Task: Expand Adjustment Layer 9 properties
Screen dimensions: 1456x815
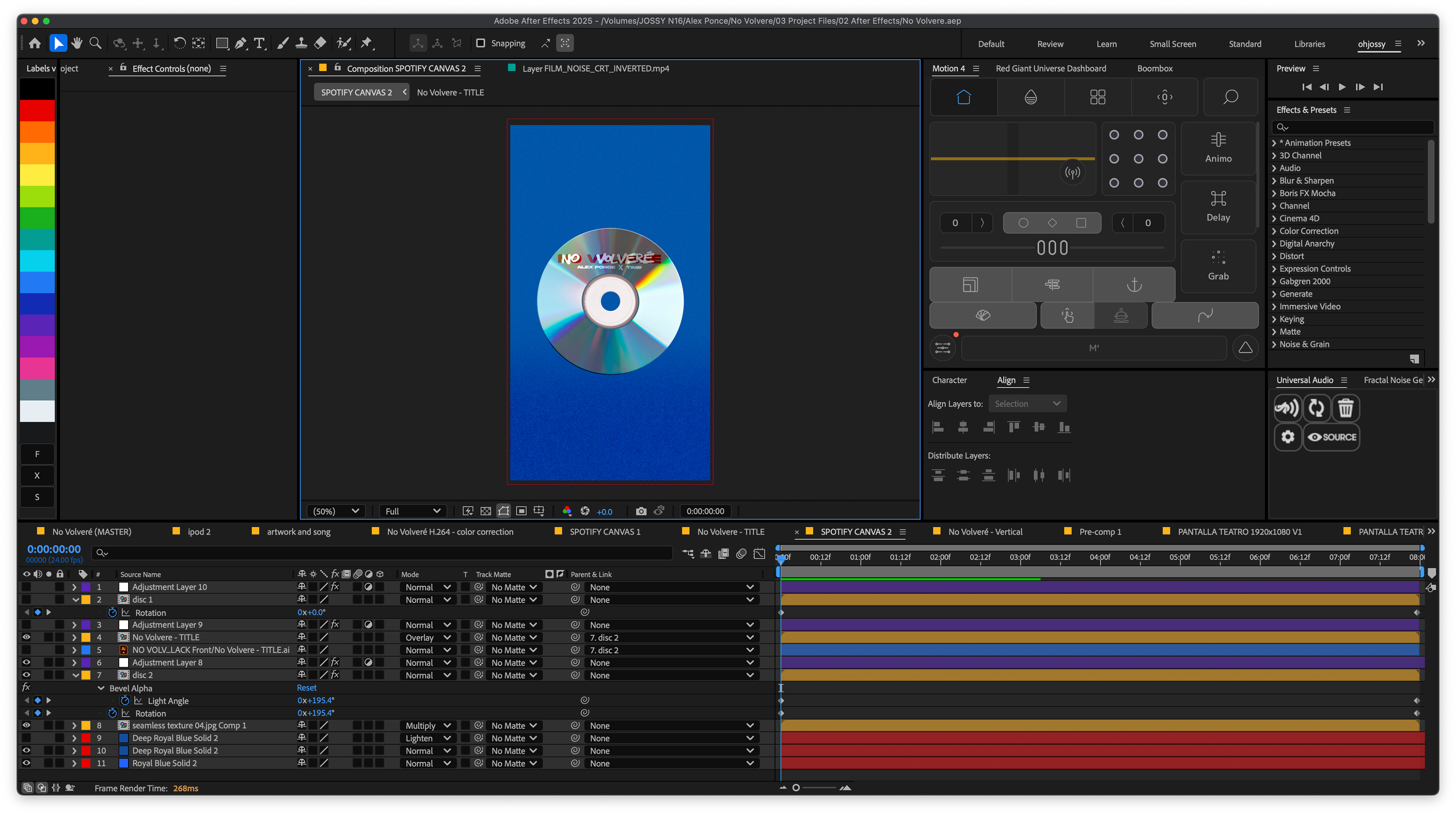Action: [x=74, y=625]
